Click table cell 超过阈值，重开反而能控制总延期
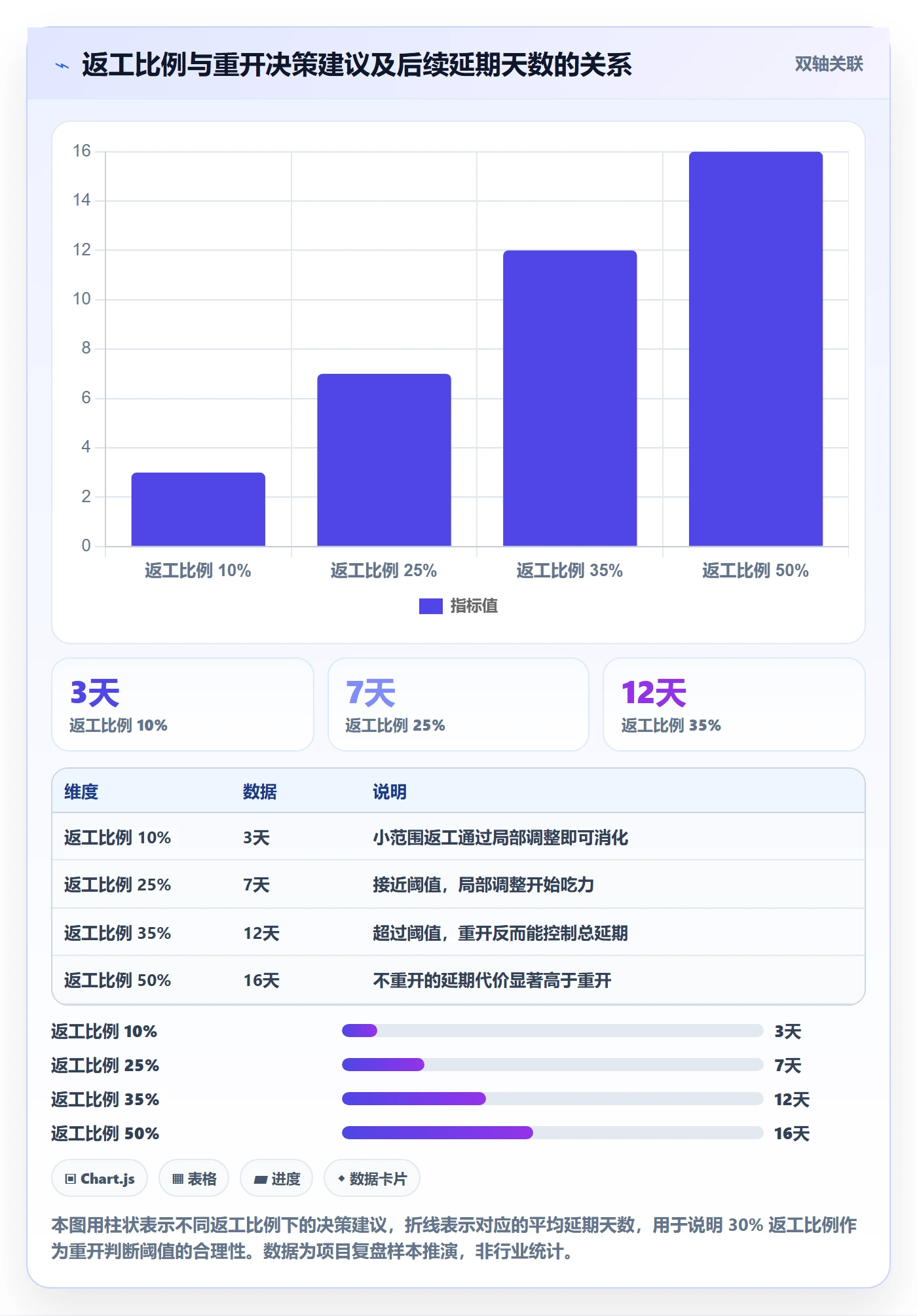This screenshot has height=1316, width=917. [x=500, y=932]
